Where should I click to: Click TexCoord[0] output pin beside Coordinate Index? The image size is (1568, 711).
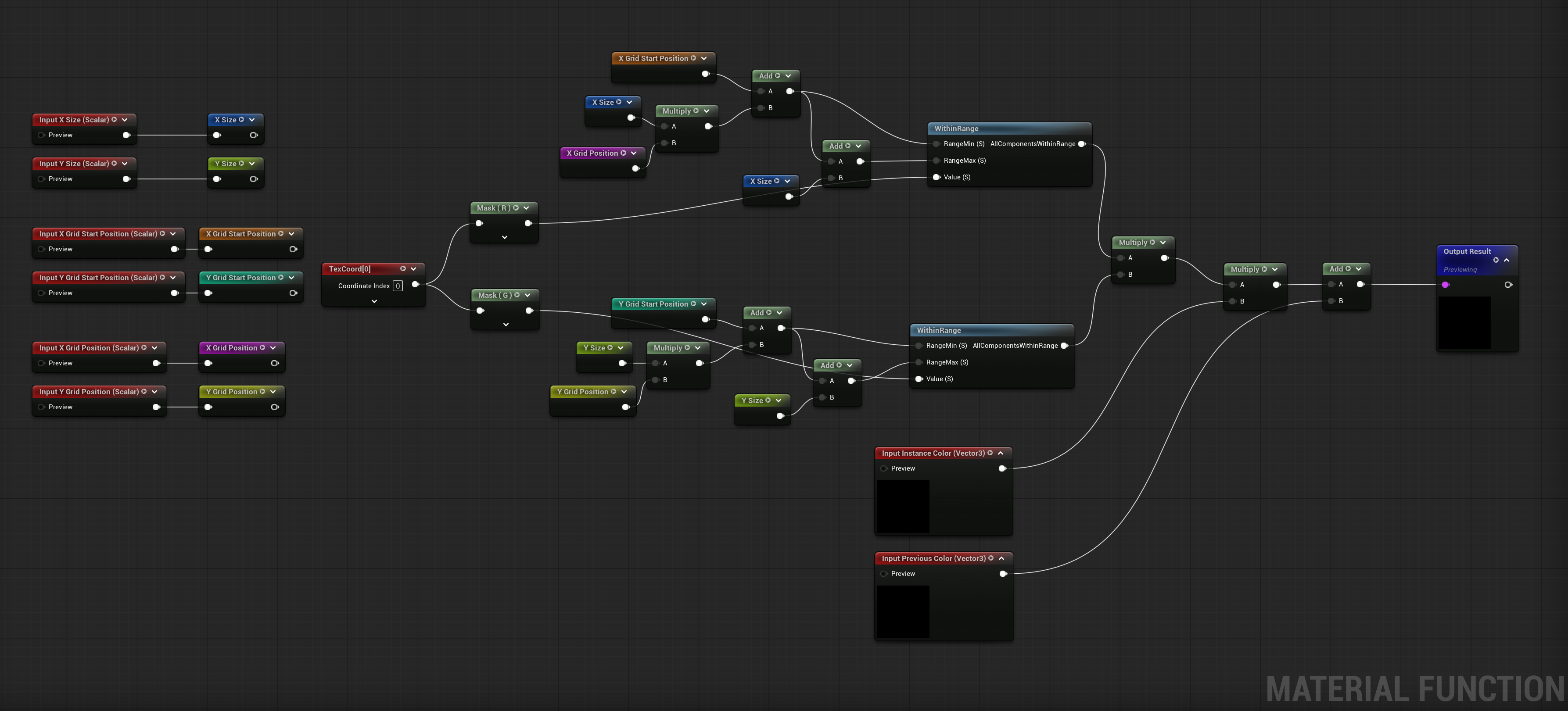click(x=415, y=285)
